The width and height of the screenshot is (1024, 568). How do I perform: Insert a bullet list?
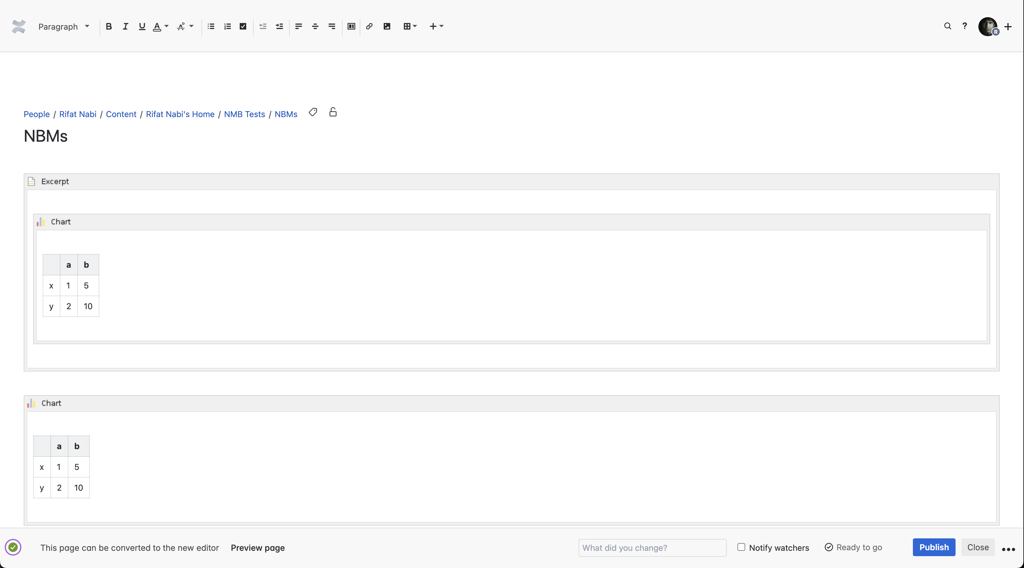pos(211,27)
